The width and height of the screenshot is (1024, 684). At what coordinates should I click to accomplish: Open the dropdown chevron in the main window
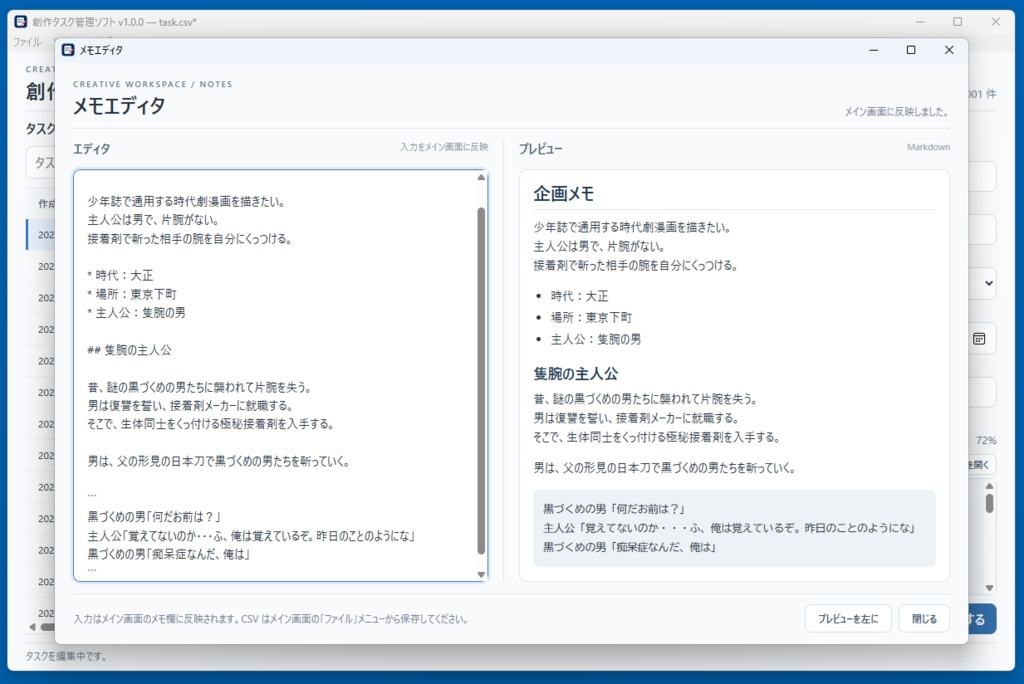click(x=989, y=283)
